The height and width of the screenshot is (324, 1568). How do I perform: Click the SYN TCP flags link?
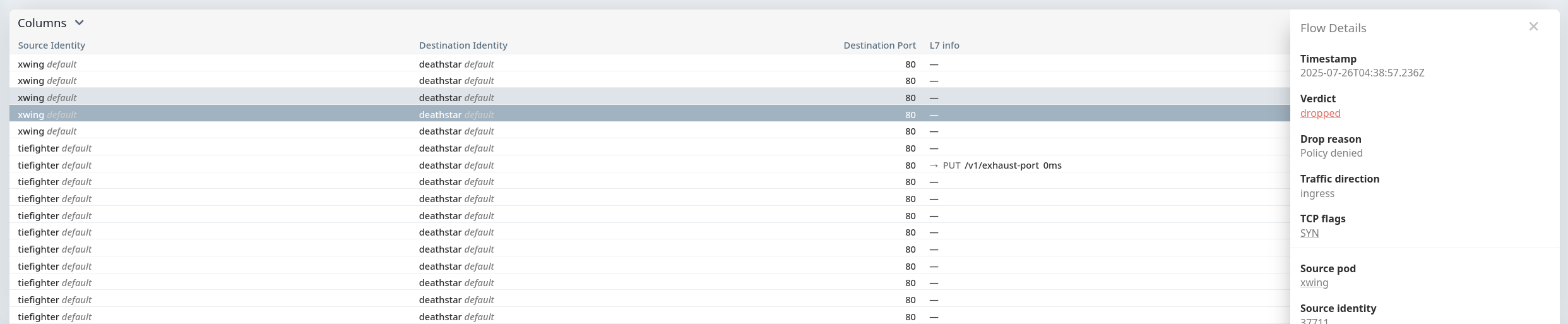1309,233
